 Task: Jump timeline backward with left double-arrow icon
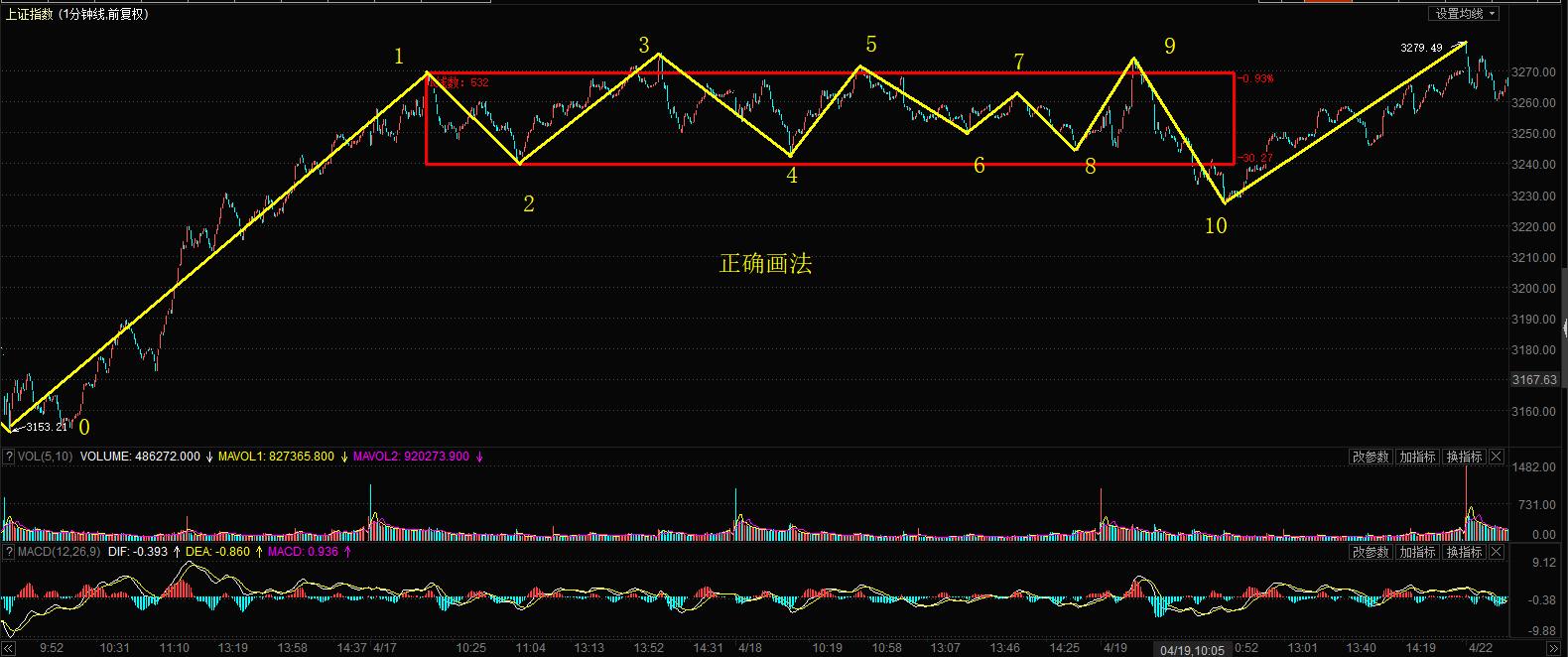9,648
